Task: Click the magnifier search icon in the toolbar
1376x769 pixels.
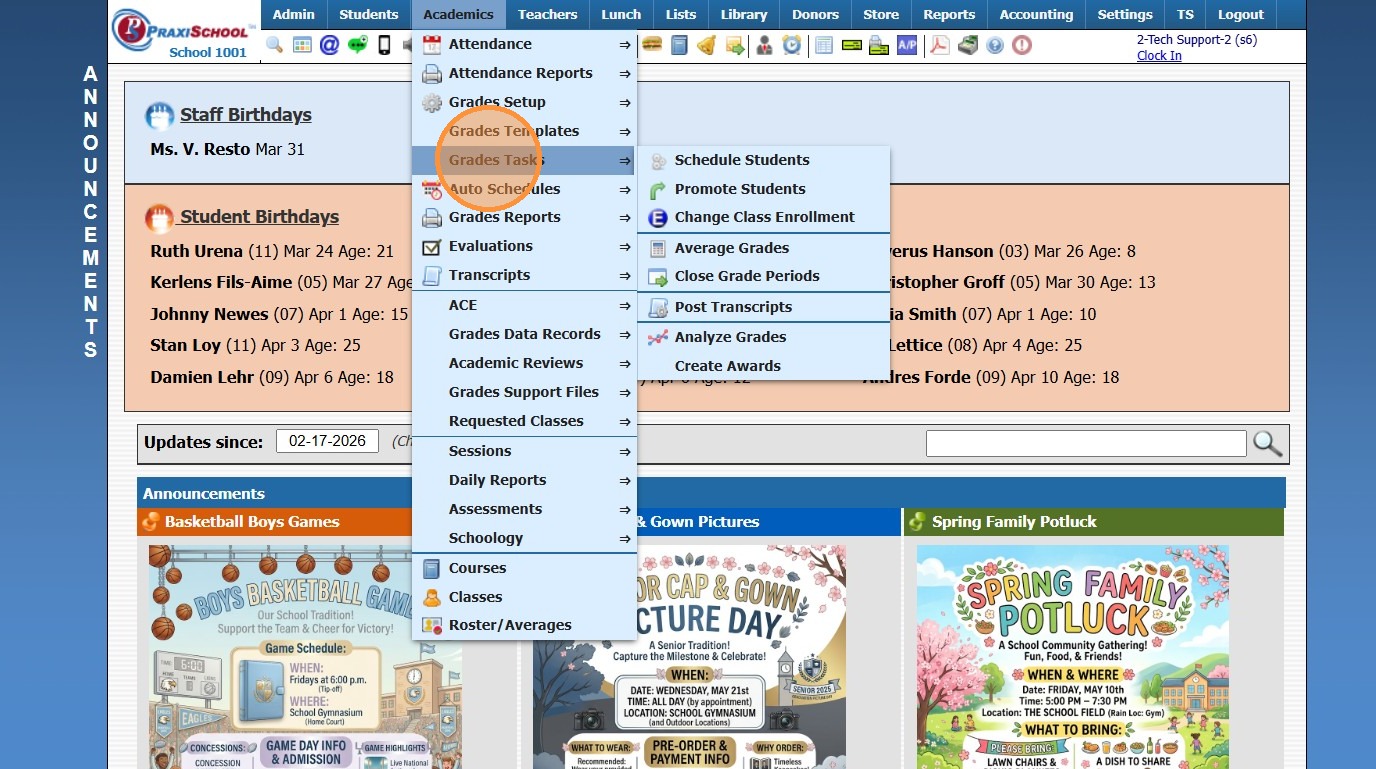Action: click(275, 45)
